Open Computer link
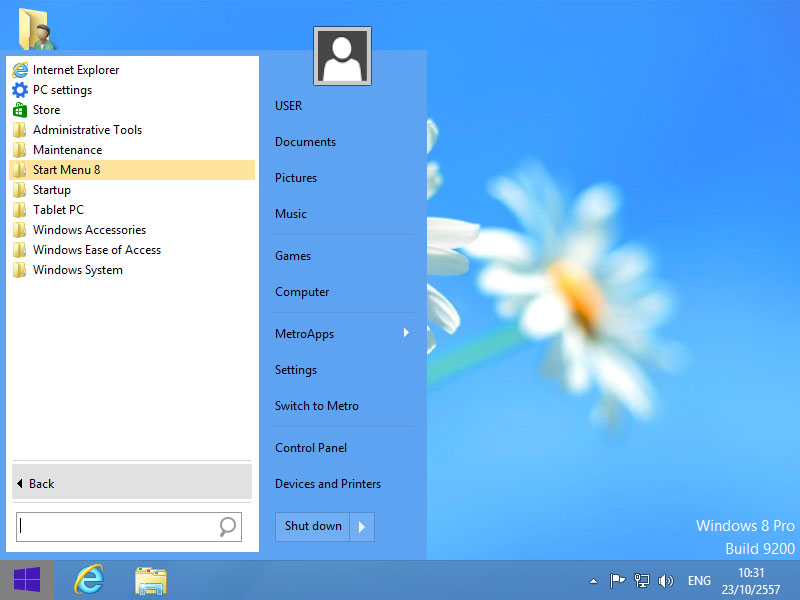Screen dimensions: 800x600 pyautogui.click(x=302, y=292)
